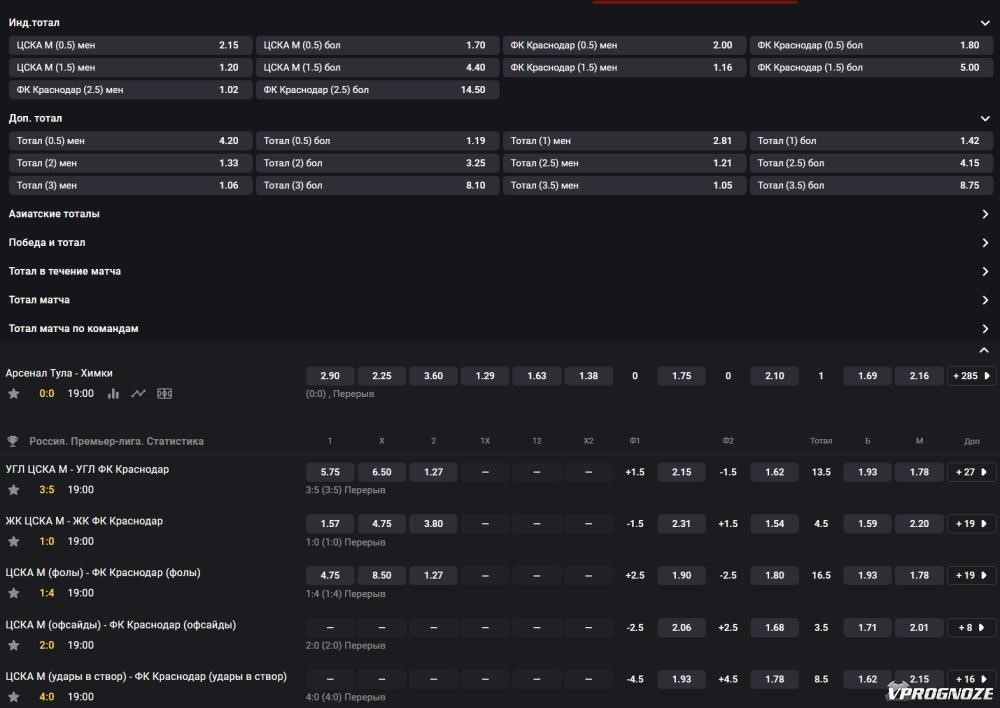
Task: Favorite the Арсенал Тула - Химки match star
Action: tap(13, 394)
